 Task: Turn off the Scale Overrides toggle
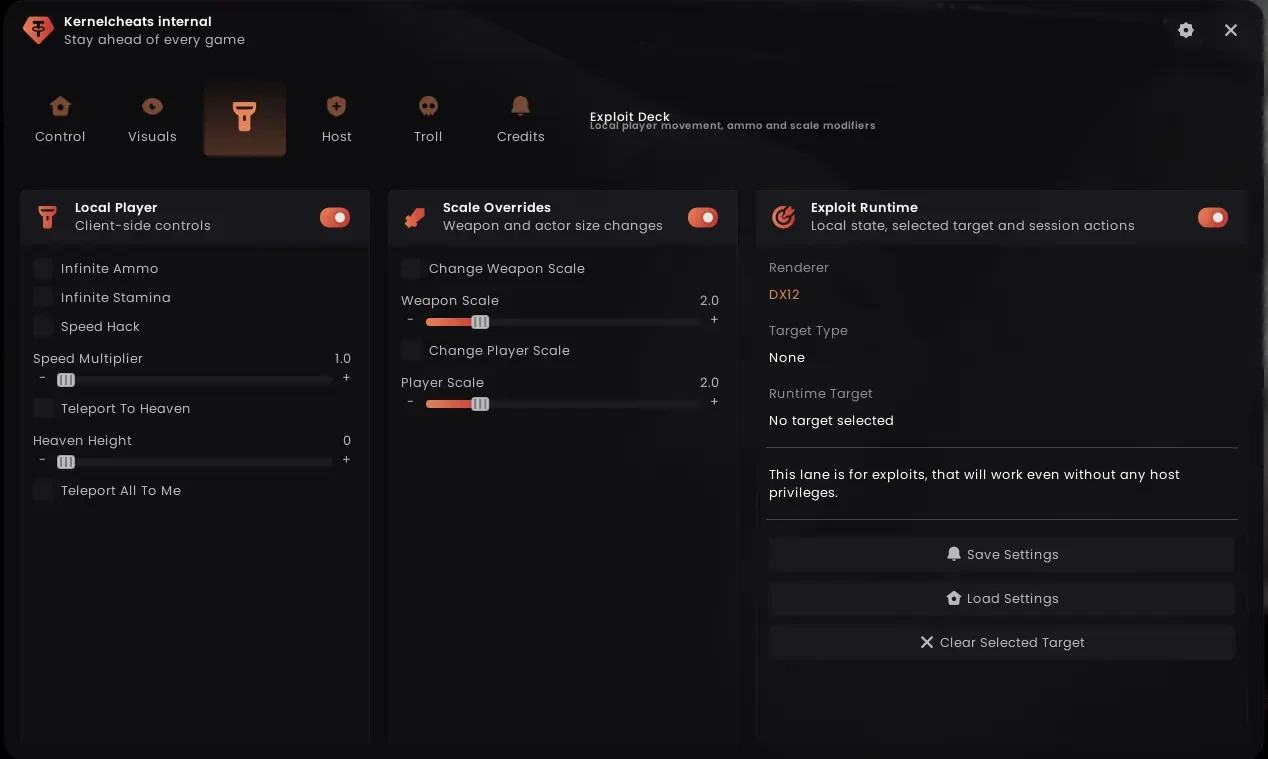703,217
